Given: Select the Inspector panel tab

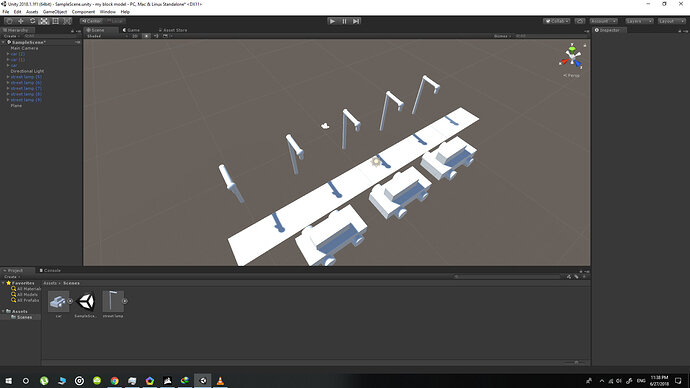Looking at the screenshot, I should coord(609,30).
